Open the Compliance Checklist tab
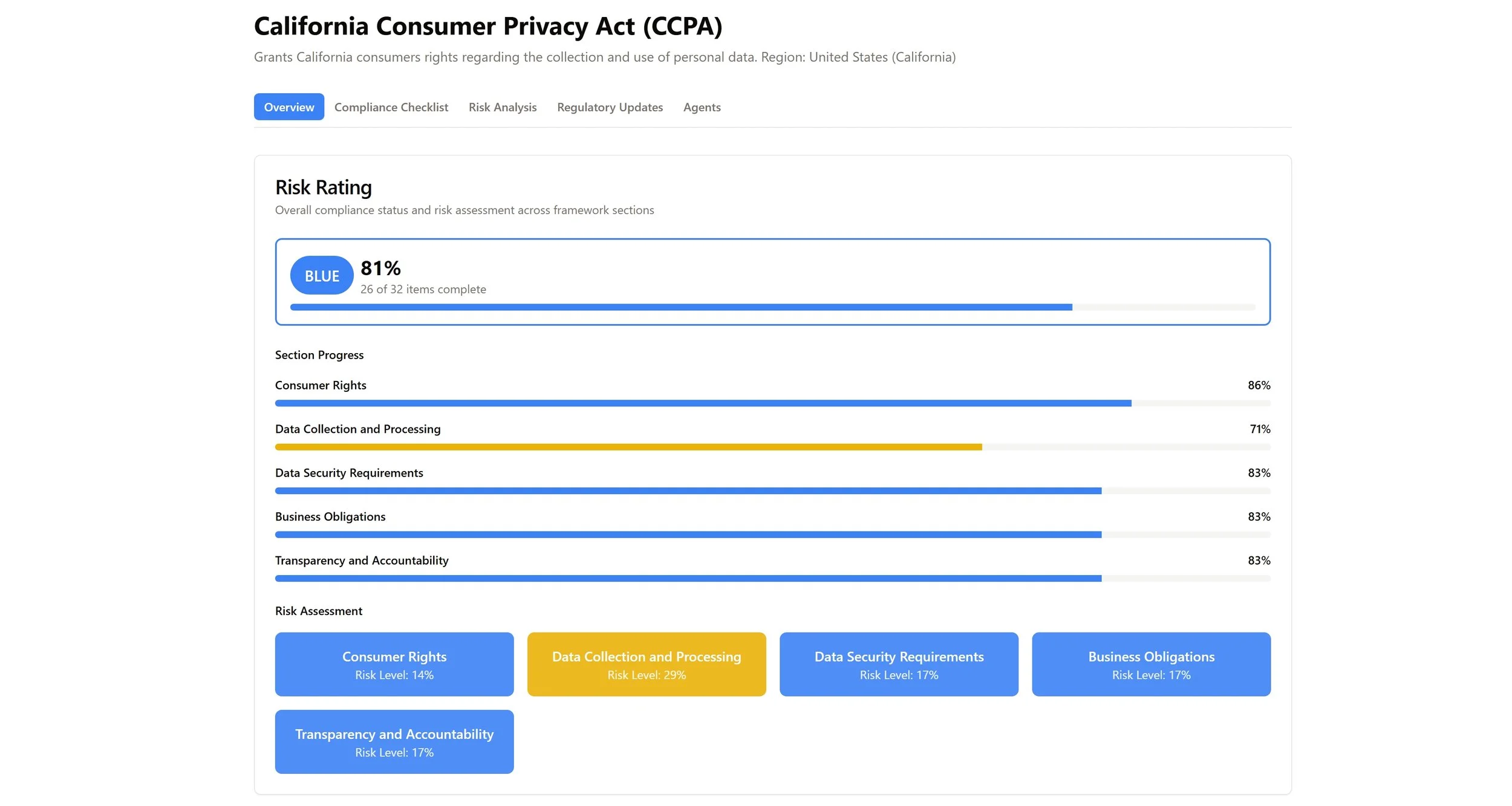Image resolution: width=1512 pixels, height=806 pixels. [x=391, y=107]
